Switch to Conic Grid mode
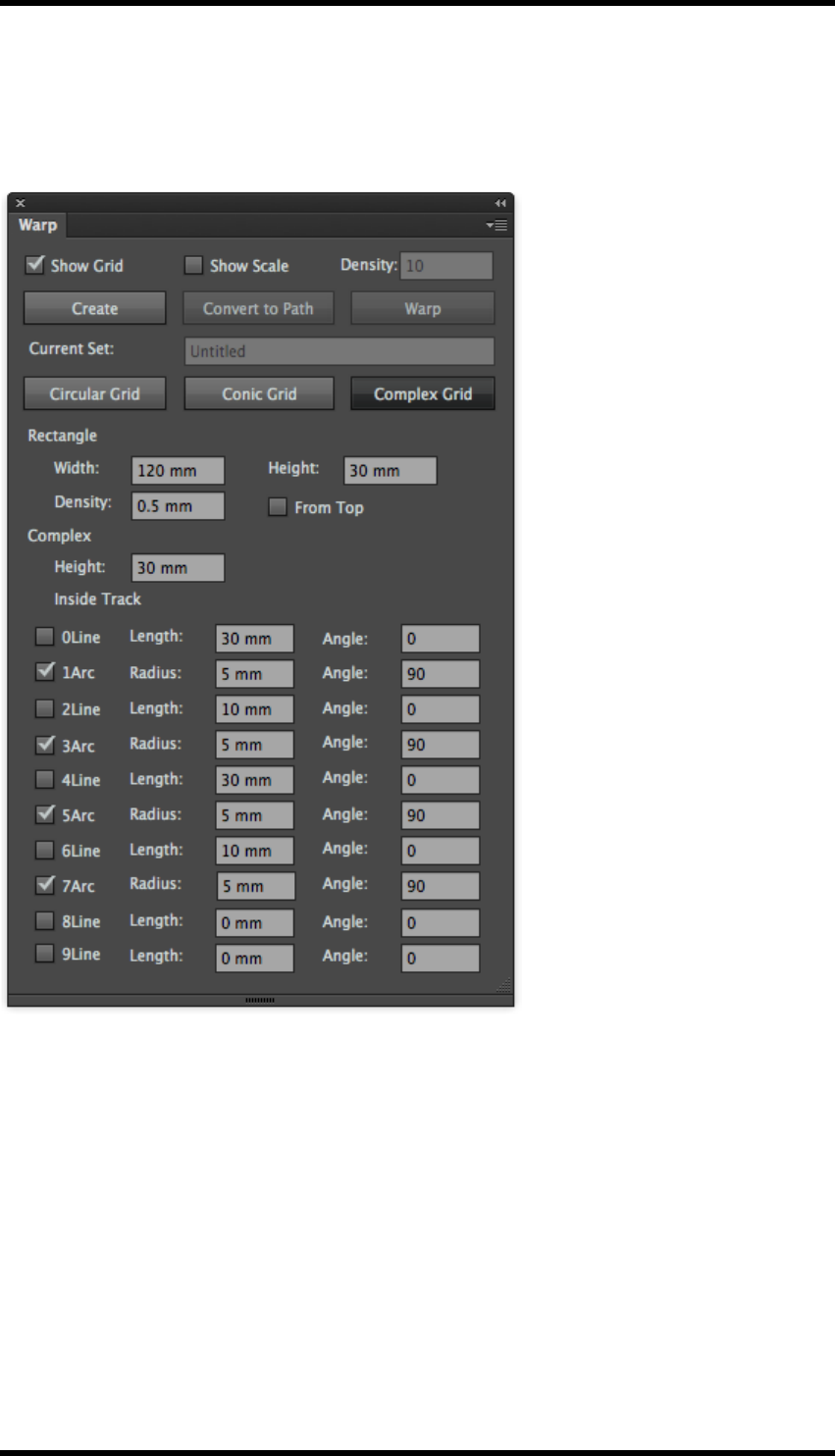This screenshot has height=1456, width=835. (x=259, y=393)
